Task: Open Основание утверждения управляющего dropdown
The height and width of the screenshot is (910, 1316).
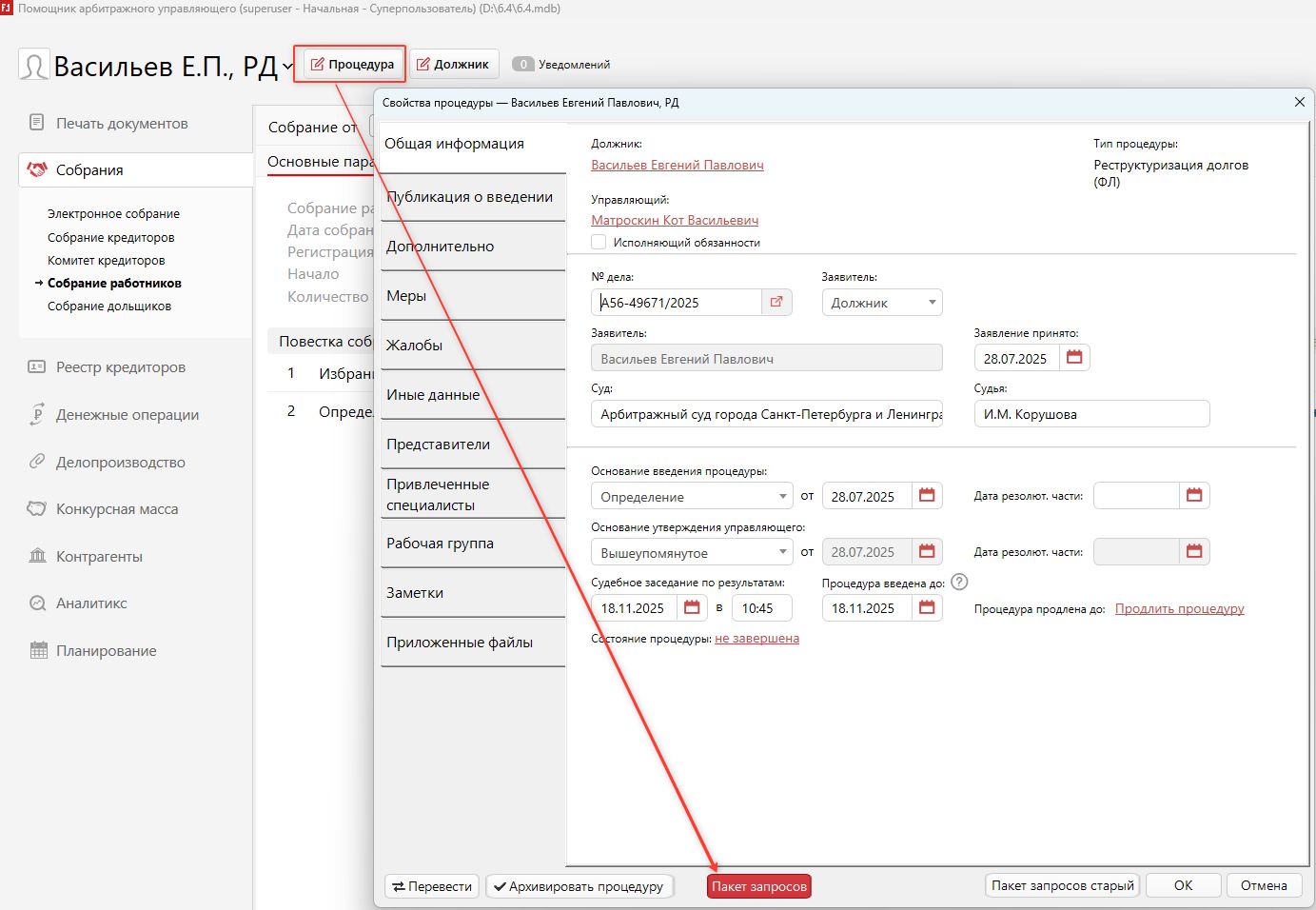Action: [692, 552]
